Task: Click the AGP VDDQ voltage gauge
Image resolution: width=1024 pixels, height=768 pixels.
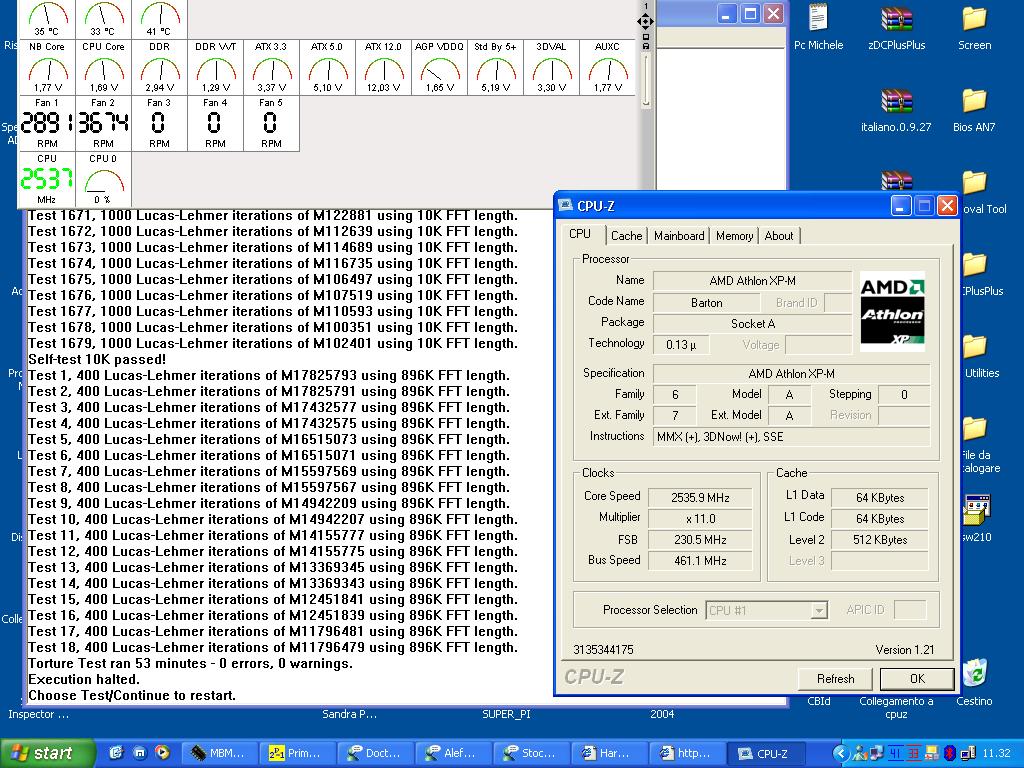Action: [440, 68]
